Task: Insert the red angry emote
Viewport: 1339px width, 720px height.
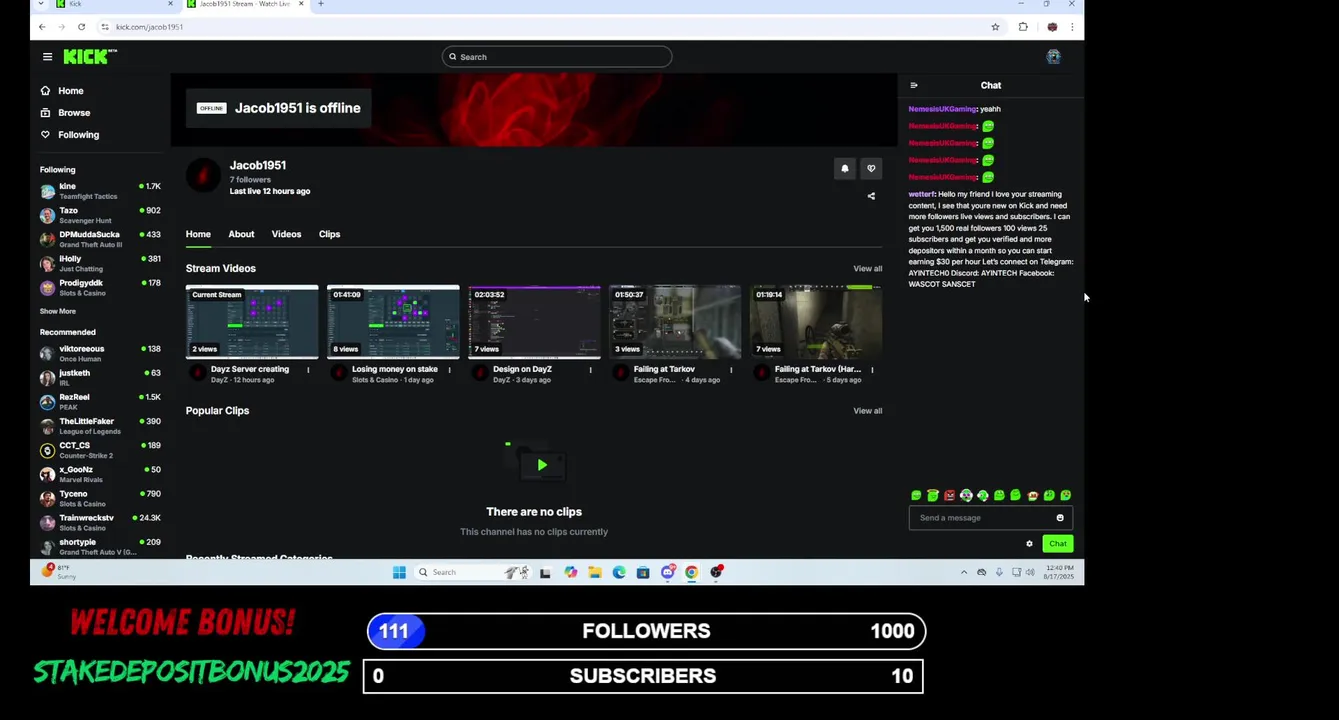Action: point(949,496)
